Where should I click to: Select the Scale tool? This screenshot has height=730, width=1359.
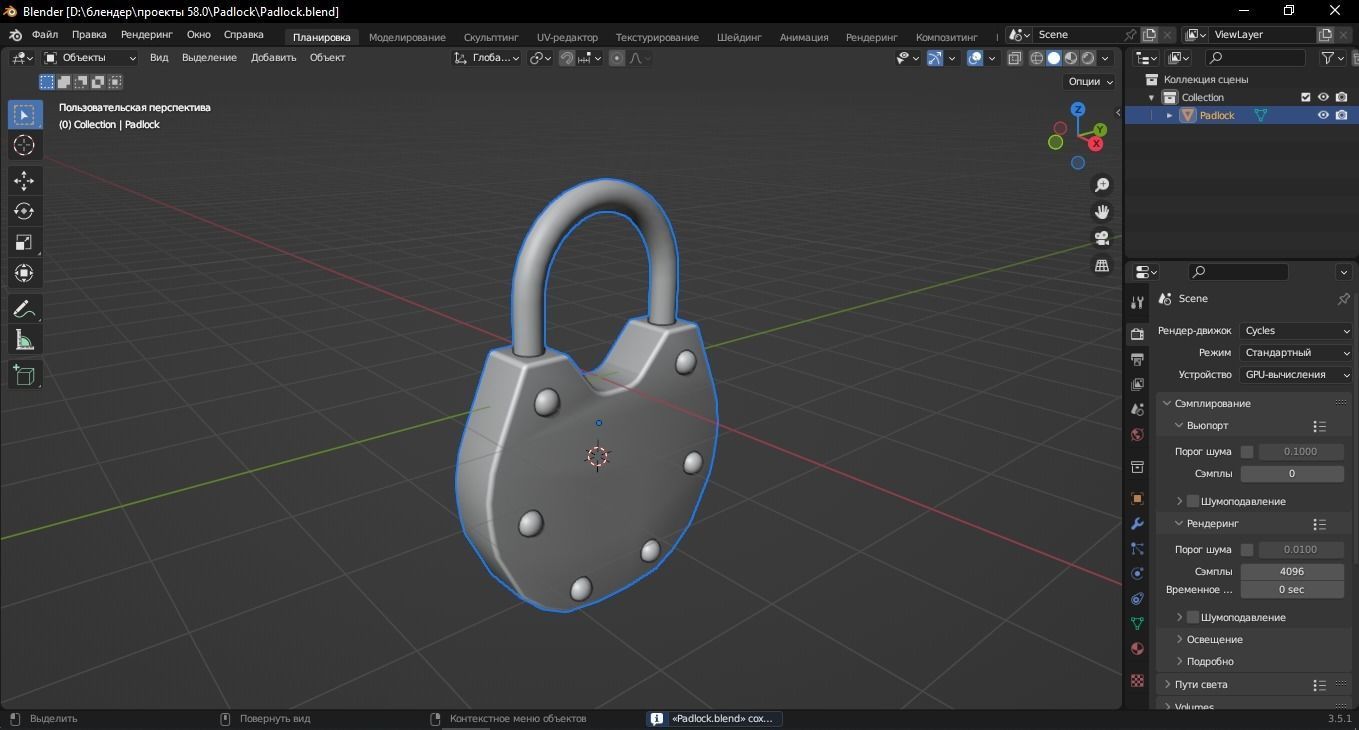click(24, 241)
